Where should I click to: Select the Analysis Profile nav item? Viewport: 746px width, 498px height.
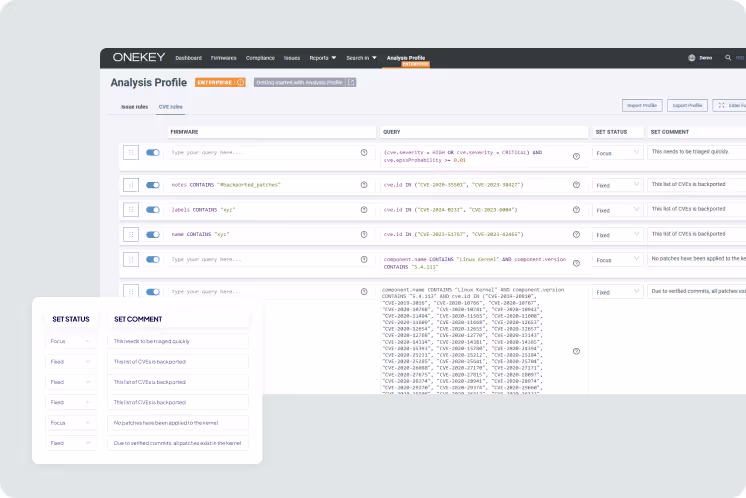pyautogui.click(x=406, y=58)
